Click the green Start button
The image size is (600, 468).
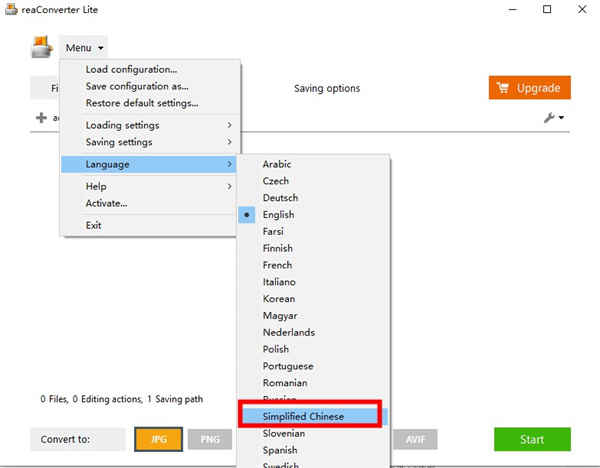tap(532, 439)
